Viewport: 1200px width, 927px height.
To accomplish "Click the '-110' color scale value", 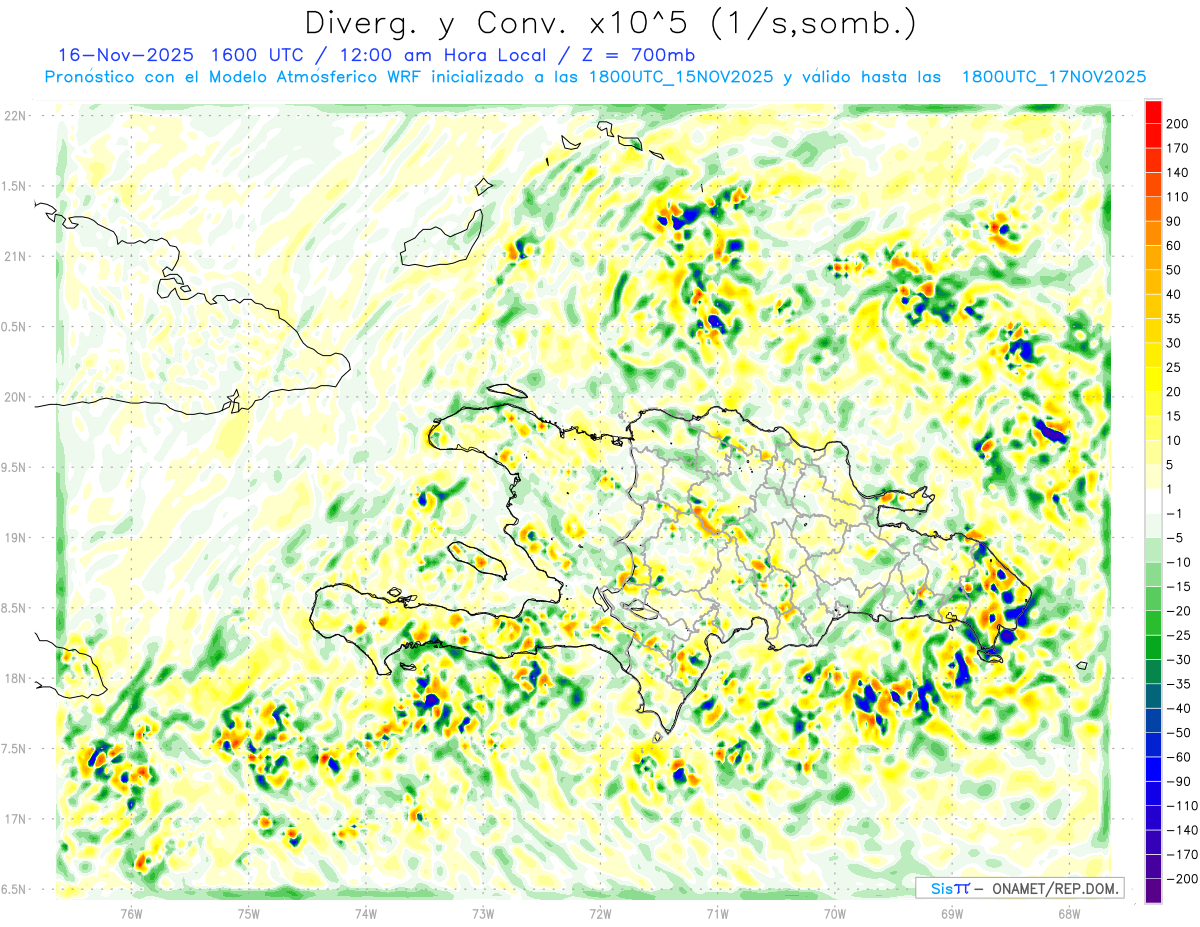I will [1184, 805].
